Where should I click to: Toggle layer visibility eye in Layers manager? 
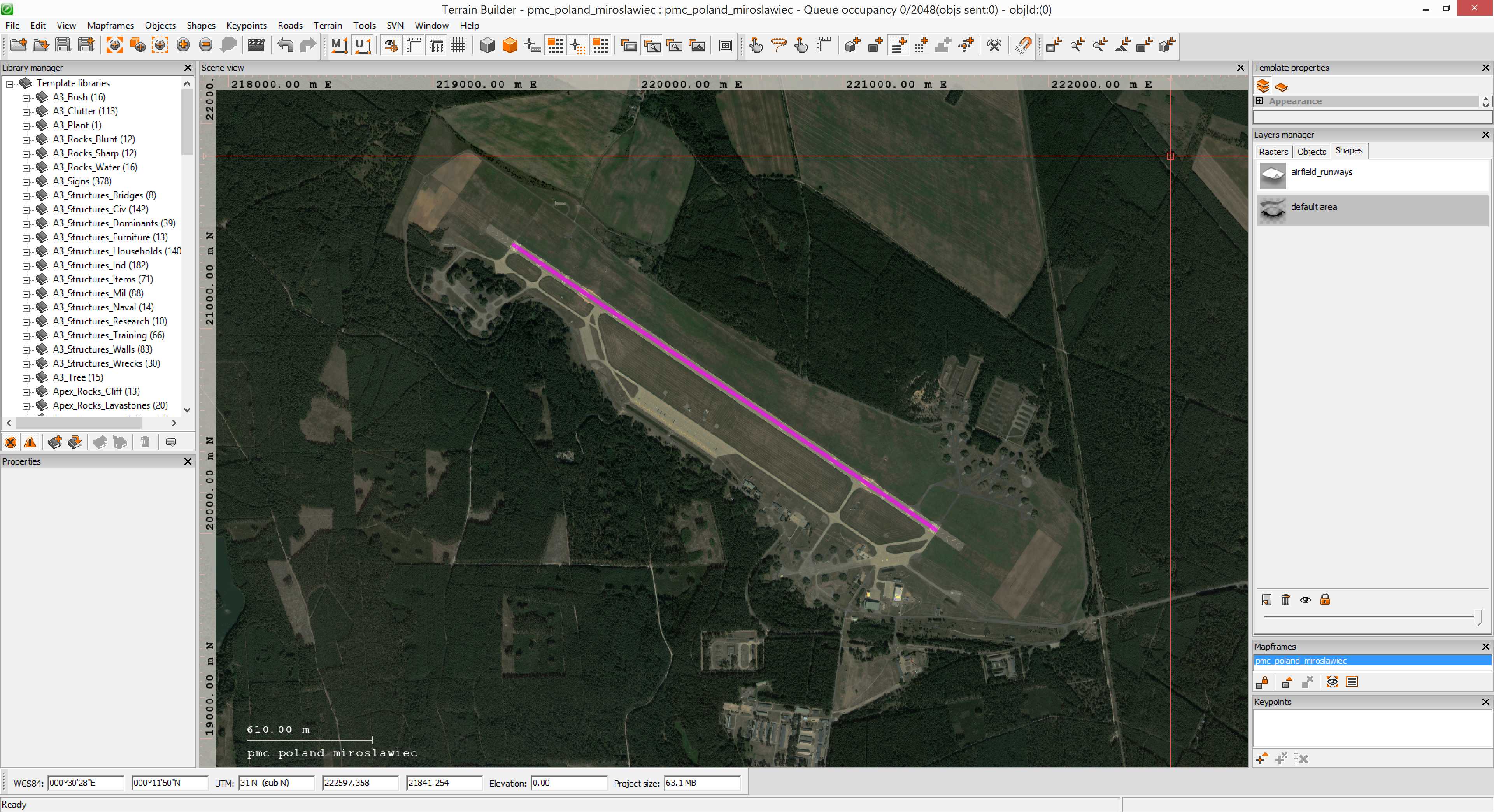[x=1305, y=600]
